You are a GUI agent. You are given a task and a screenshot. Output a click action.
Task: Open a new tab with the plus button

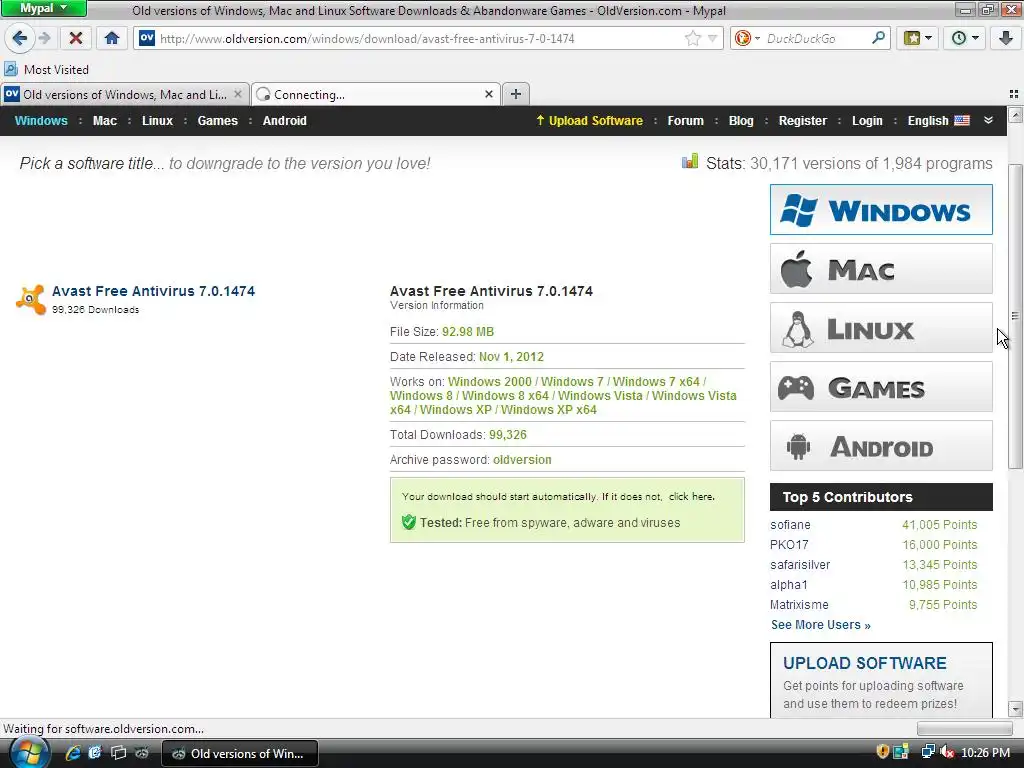516,94
